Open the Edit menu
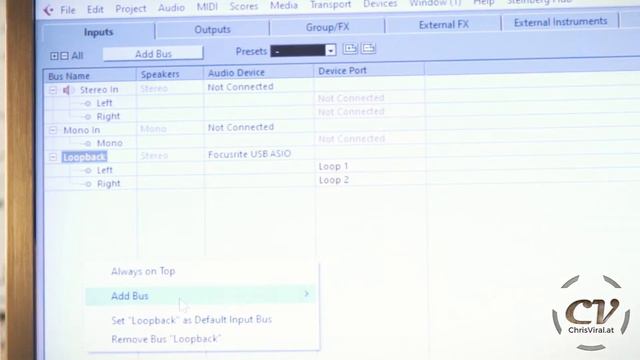This screenshot has height=360, width=640. pos(95,9)
